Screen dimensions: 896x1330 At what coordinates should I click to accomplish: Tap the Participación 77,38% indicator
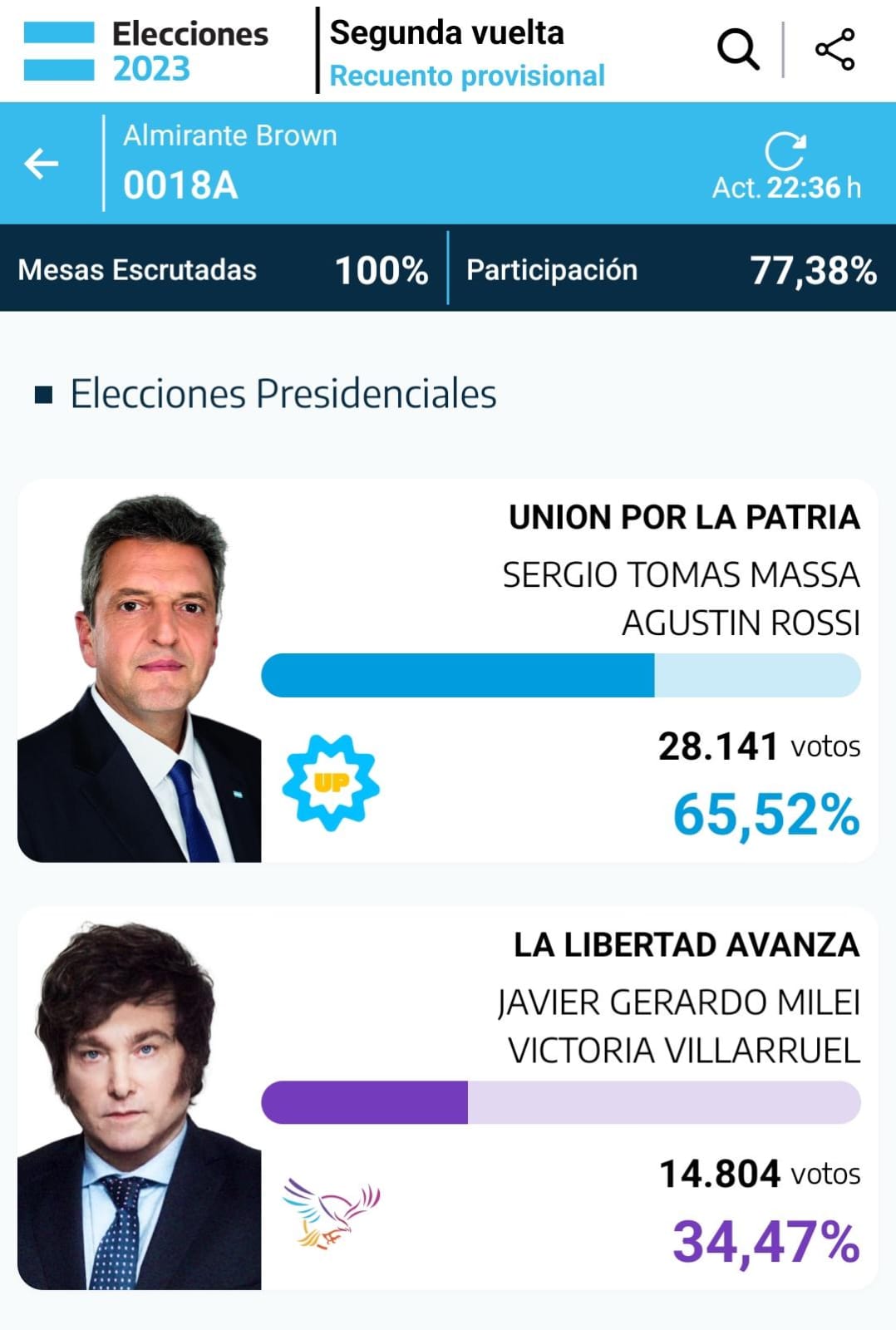pos(672,270)
